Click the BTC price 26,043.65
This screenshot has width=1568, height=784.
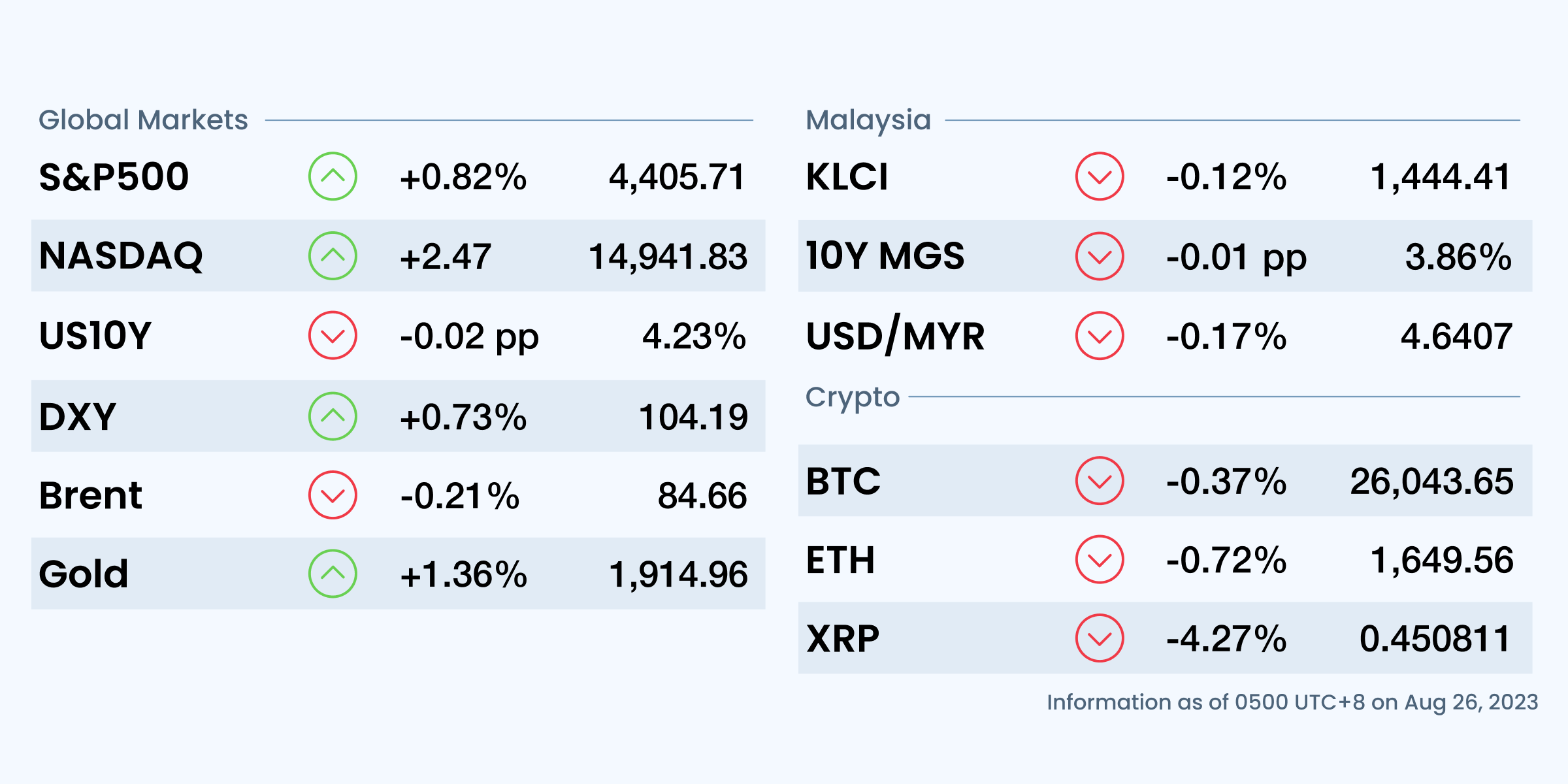coord(1431,482)
